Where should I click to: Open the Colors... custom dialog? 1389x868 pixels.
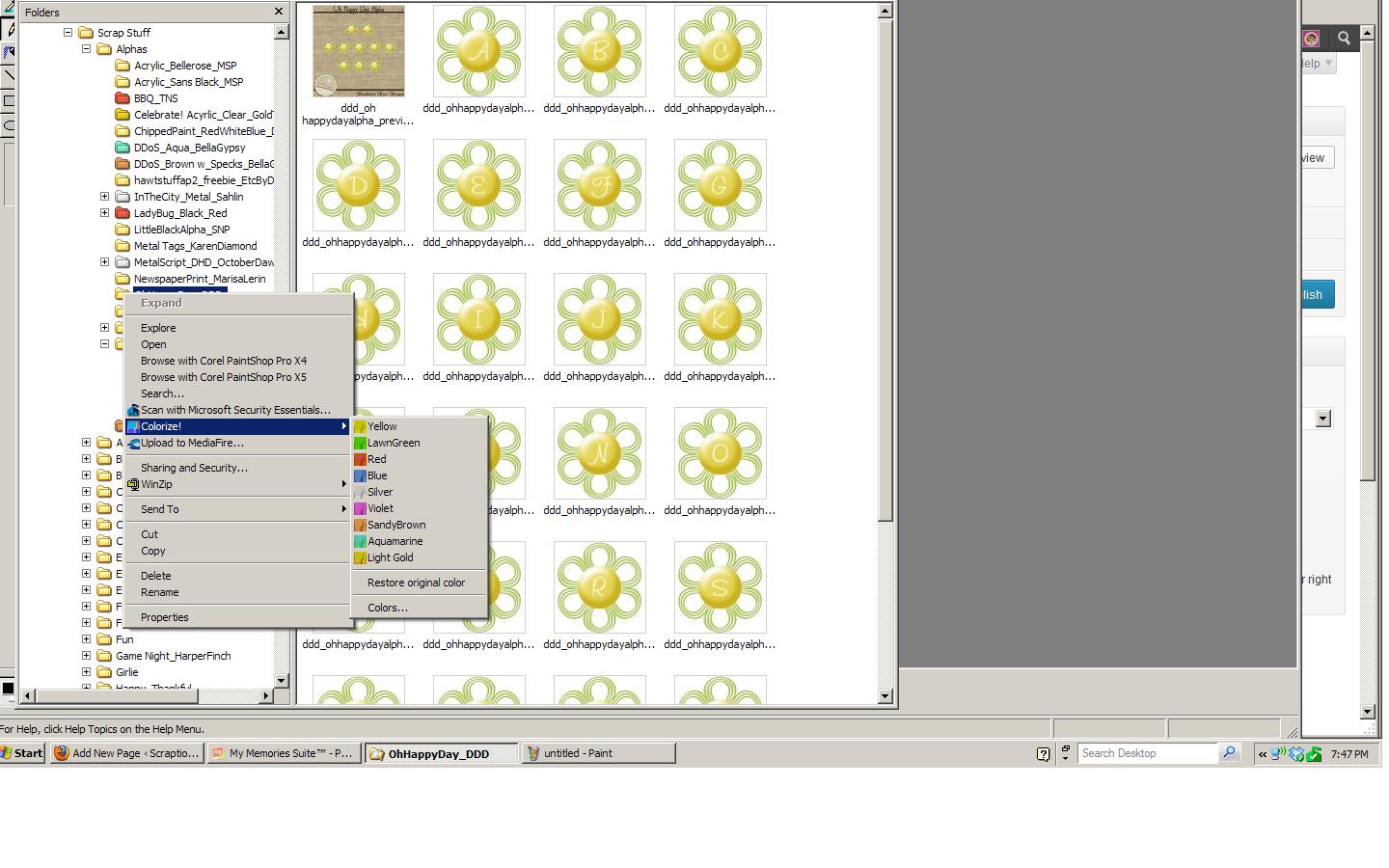coord(387,608)
